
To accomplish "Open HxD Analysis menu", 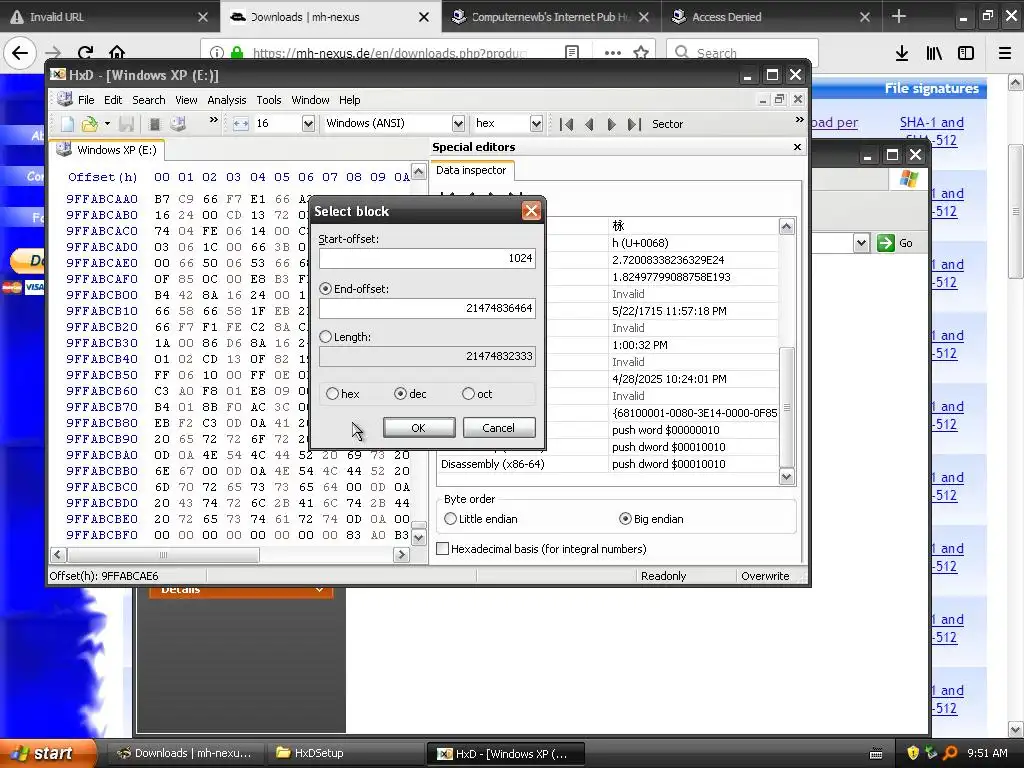I will [227, 100].
